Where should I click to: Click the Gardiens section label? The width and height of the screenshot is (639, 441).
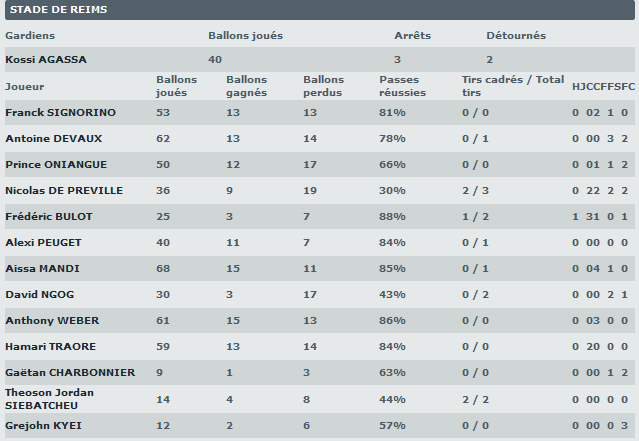point(30,36)
